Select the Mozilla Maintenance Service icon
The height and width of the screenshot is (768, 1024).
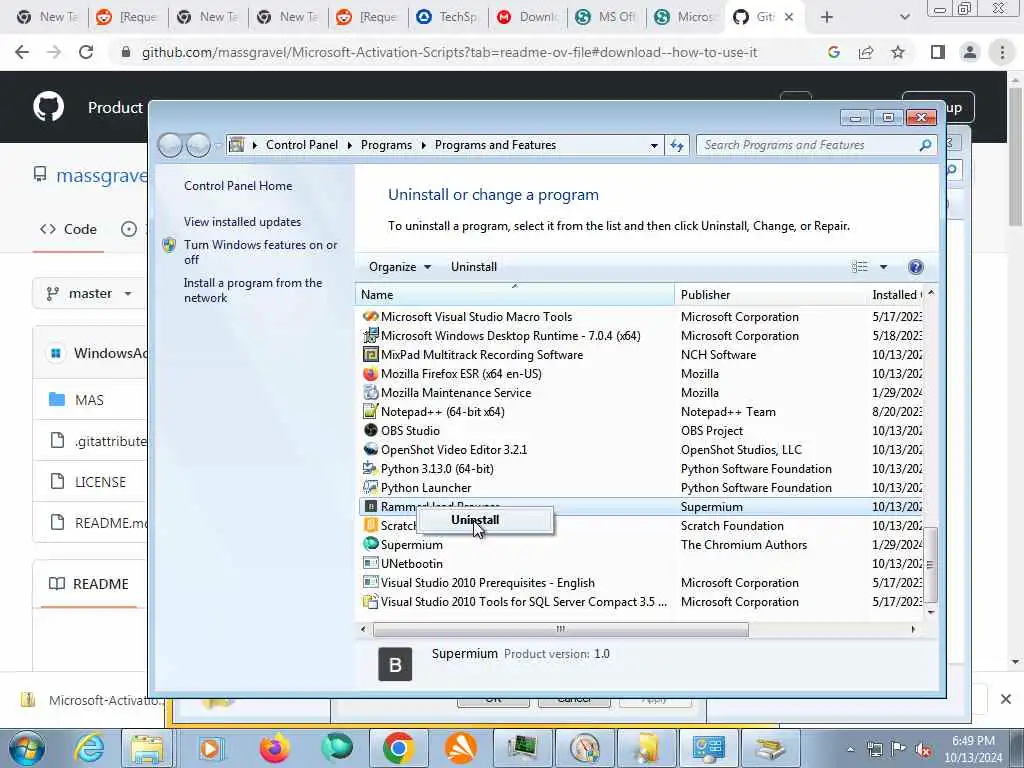tap(370, 392)
